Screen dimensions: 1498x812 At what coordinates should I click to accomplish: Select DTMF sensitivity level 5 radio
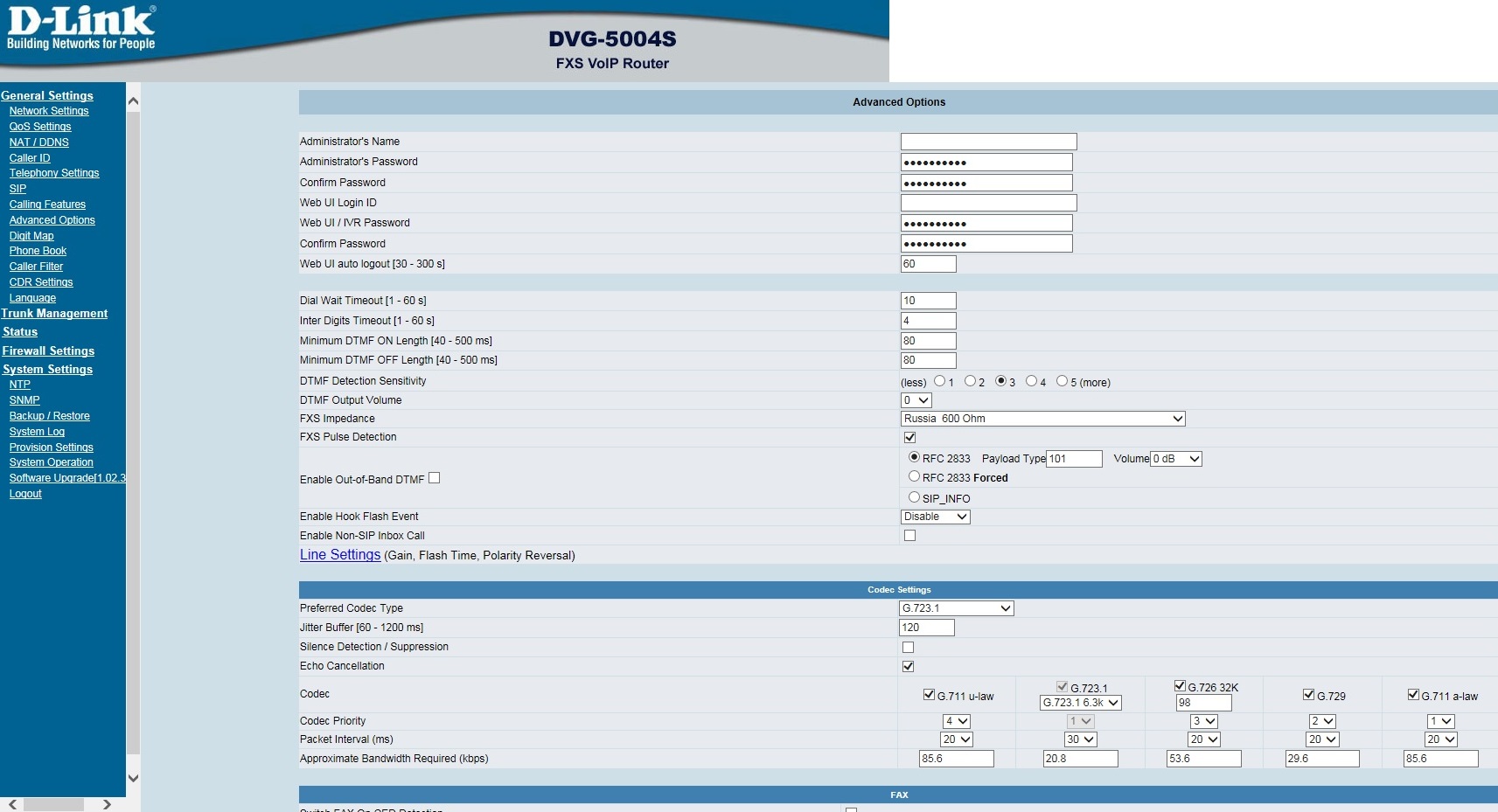(1062, 381)
